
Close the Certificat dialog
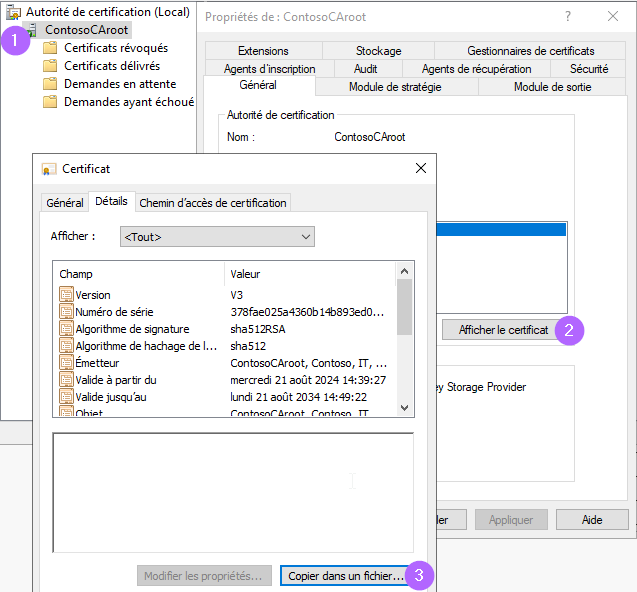tap(421, 168)
